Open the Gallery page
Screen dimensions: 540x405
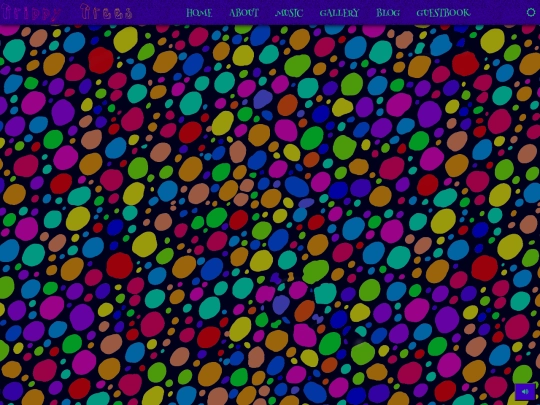click(339, 13)
